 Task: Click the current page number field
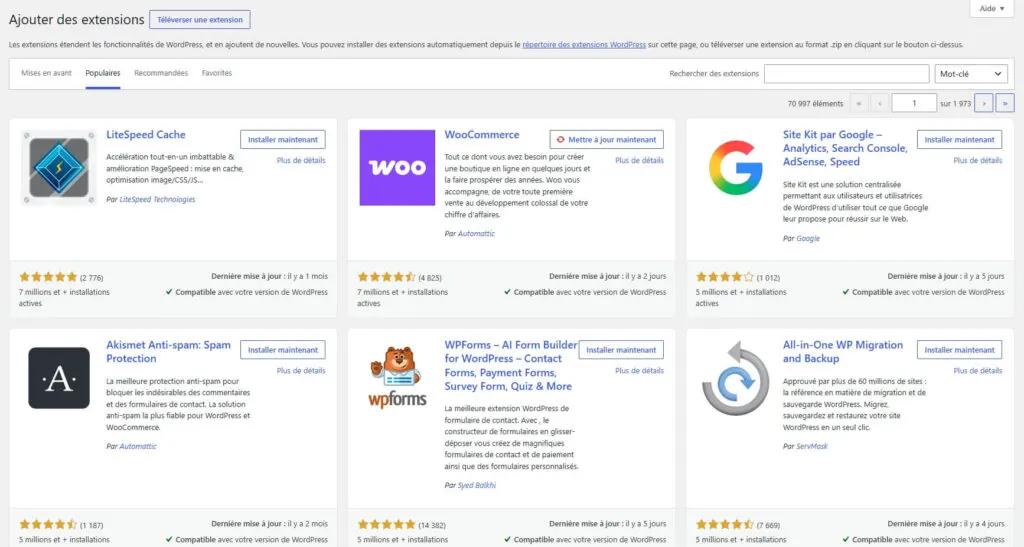tap(914, 103)
